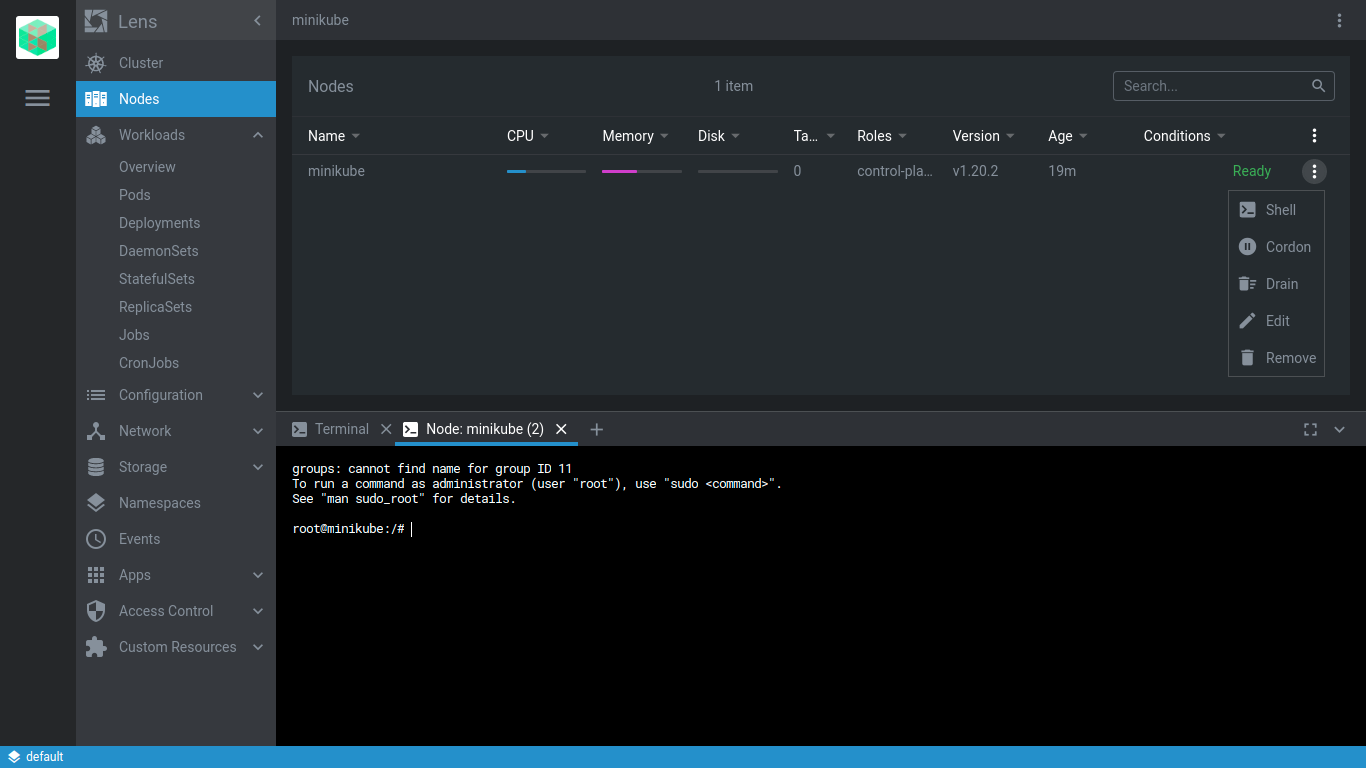Sort nodes by Memory column

(x=636, y=136)
